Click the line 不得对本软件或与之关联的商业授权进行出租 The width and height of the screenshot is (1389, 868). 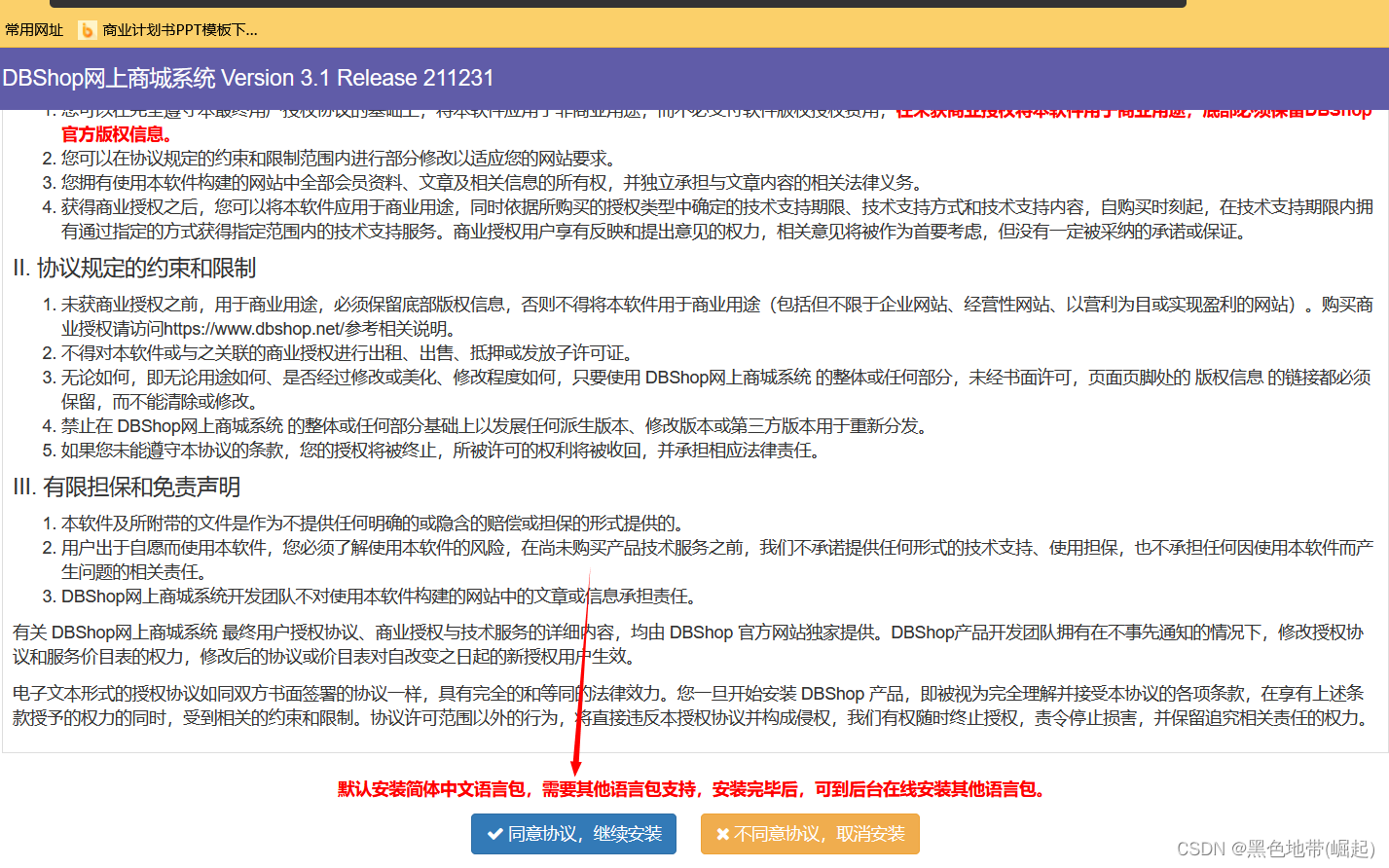coord(348,353)
